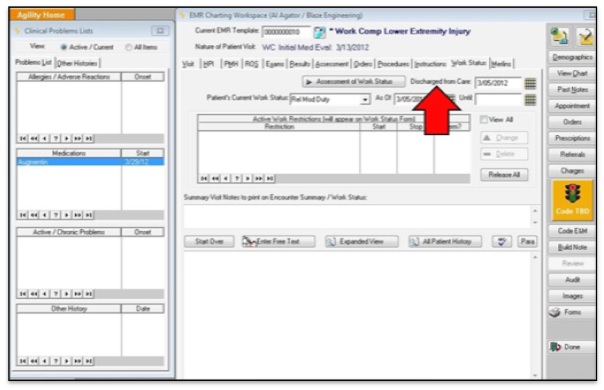The image size is (604, 390).
Task: Switch to the Exams tab
Action: point(275,64)
